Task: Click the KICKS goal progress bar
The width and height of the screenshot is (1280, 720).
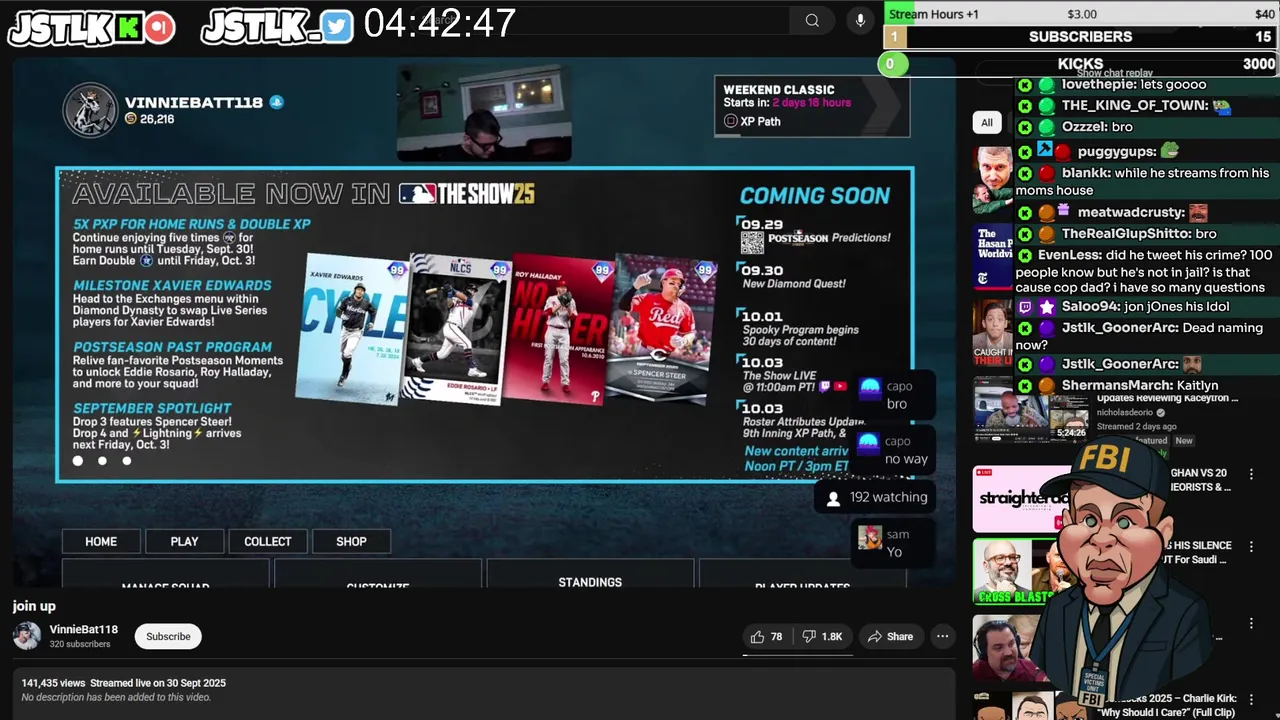Action: [1080, 64]
